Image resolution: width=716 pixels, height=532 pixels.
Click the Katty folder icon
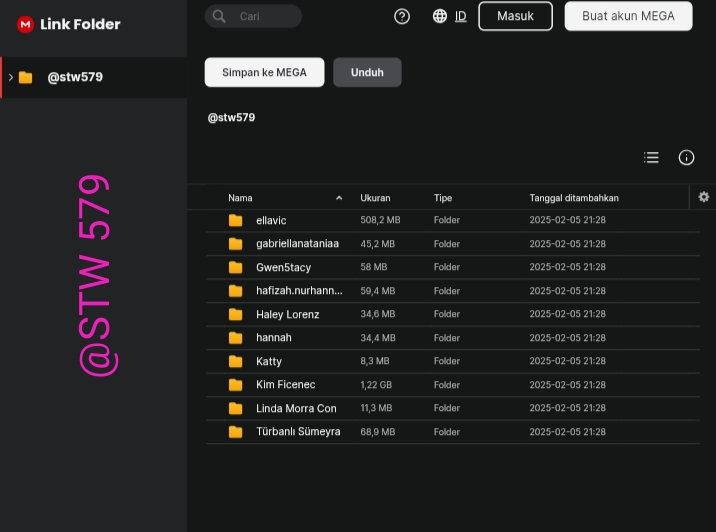point(236,361)
